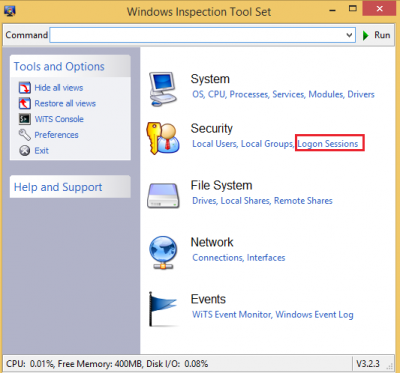
Task: Open the WiTS Console icon
Action: pyautogui.click(x=25, y=119)
